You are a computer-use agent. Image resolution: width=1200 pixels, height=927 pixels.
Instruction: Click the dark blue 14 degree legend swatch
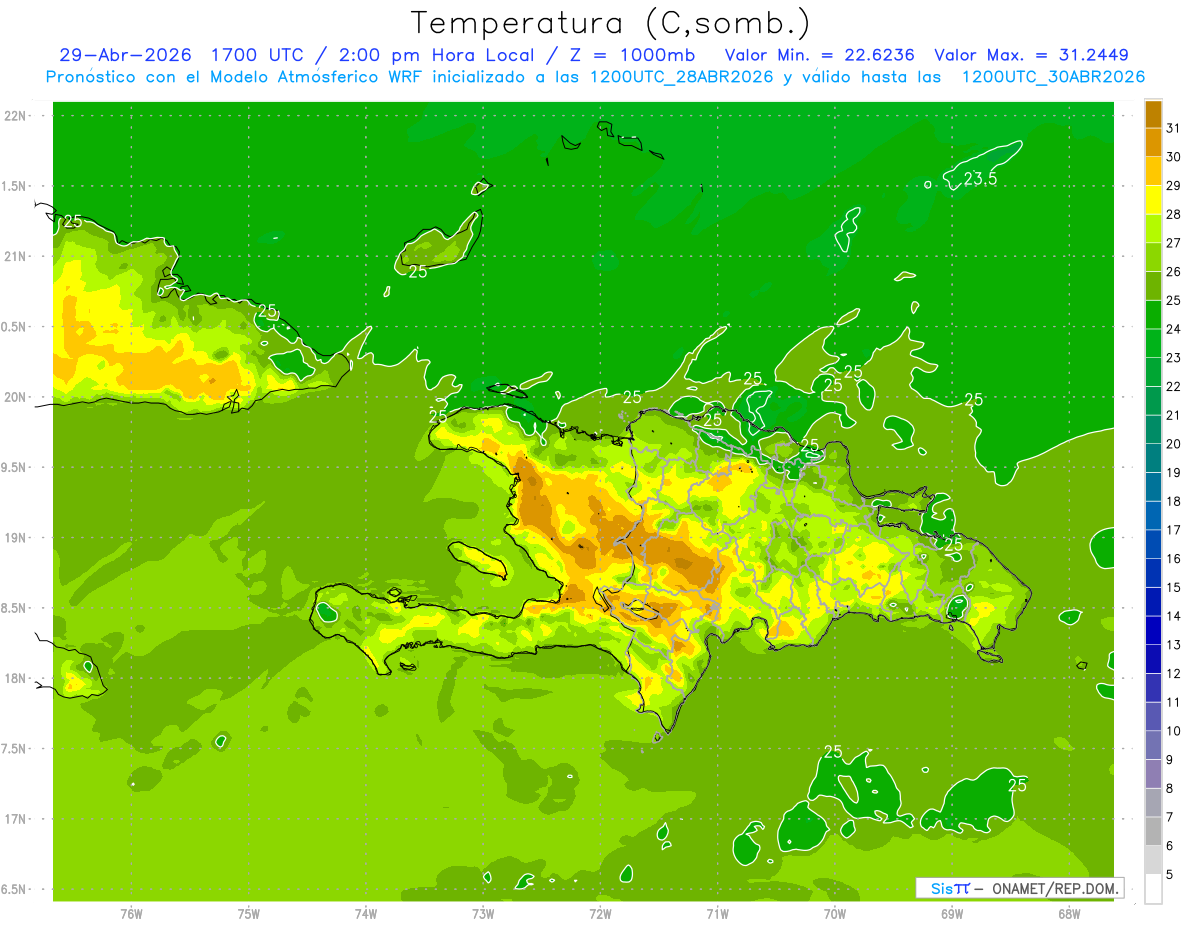(x=1153, y=602)
